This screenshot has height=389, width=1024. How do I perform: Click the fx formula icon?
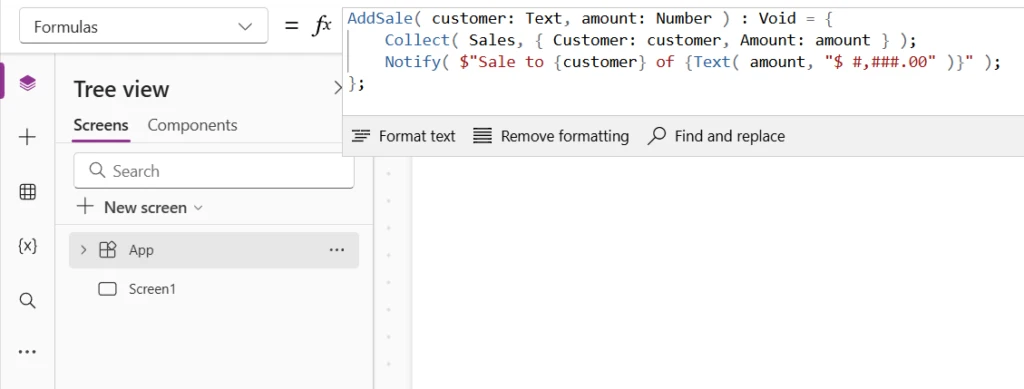[322, 26]
